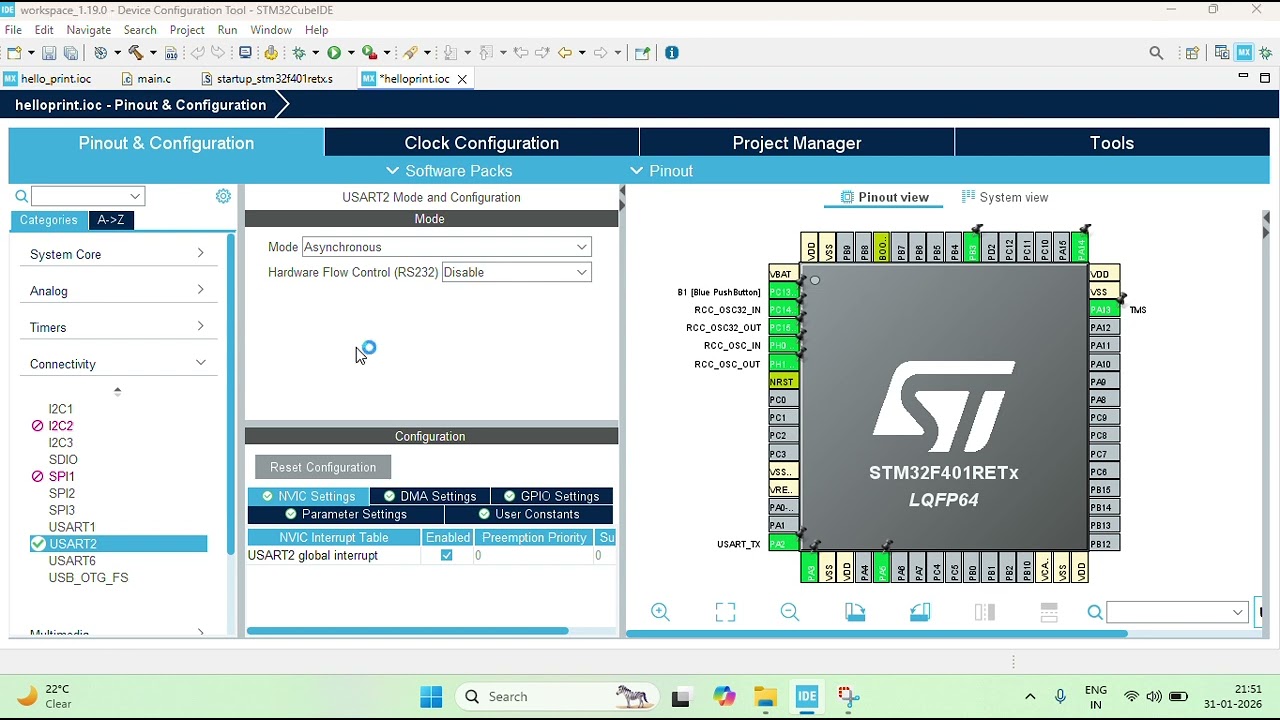This screenshot has height=720, width=1280.
Task: Open the main.c editor tab
Action: [x=145, y=78]
